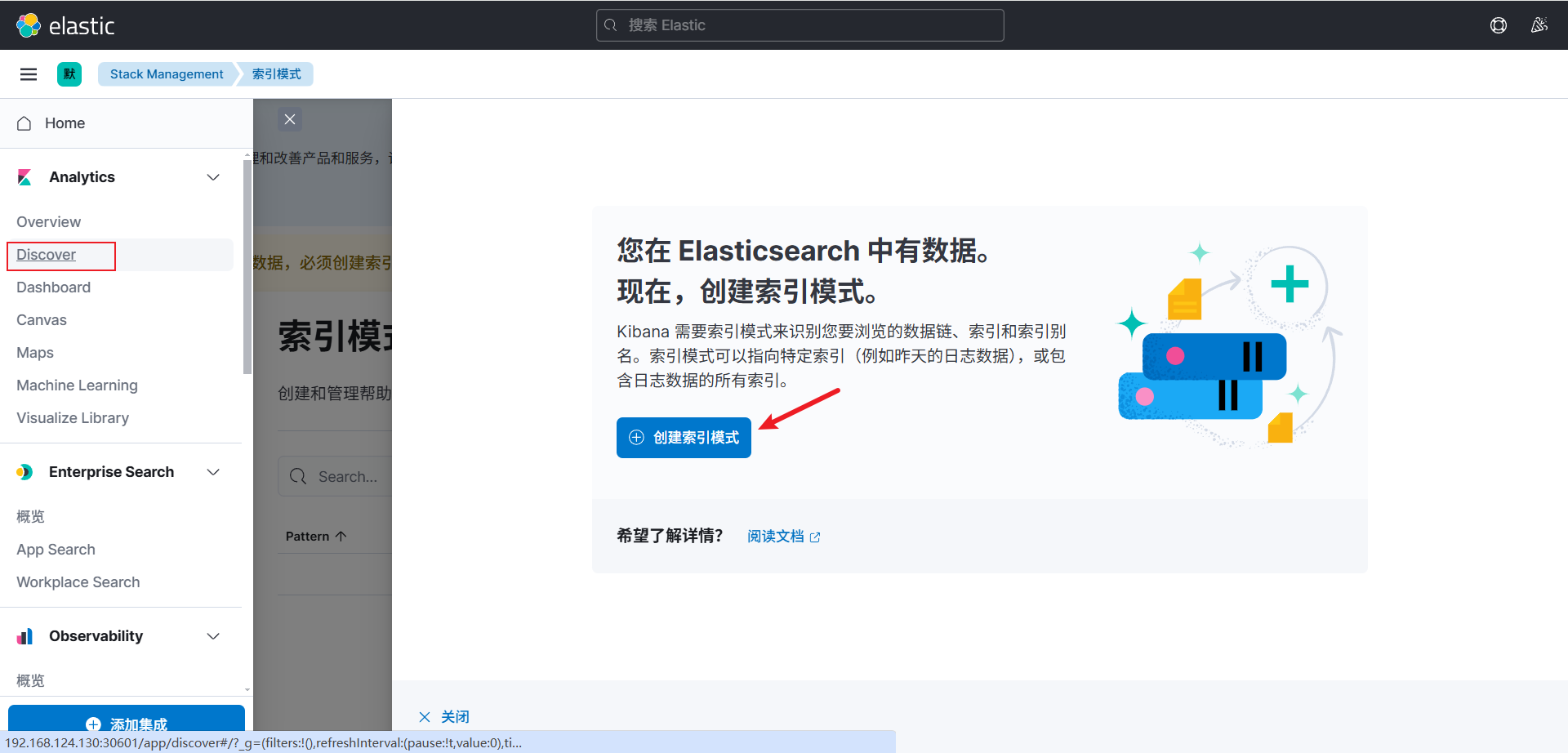Click the sidebar navigation scrollbar
This screenshot has width=1568, height=753.
click(x=247, y=267)
